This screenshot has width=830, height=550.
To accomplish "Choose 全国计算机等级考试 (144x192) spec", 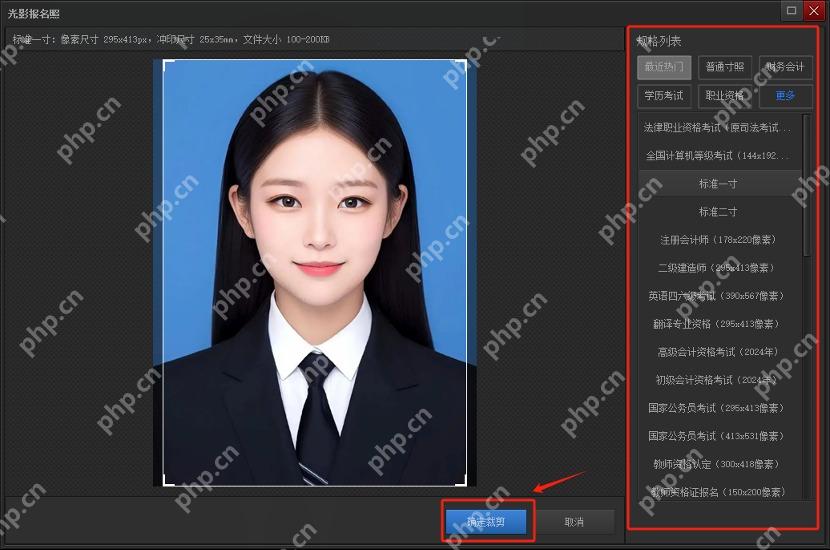I will pos(719,156).
